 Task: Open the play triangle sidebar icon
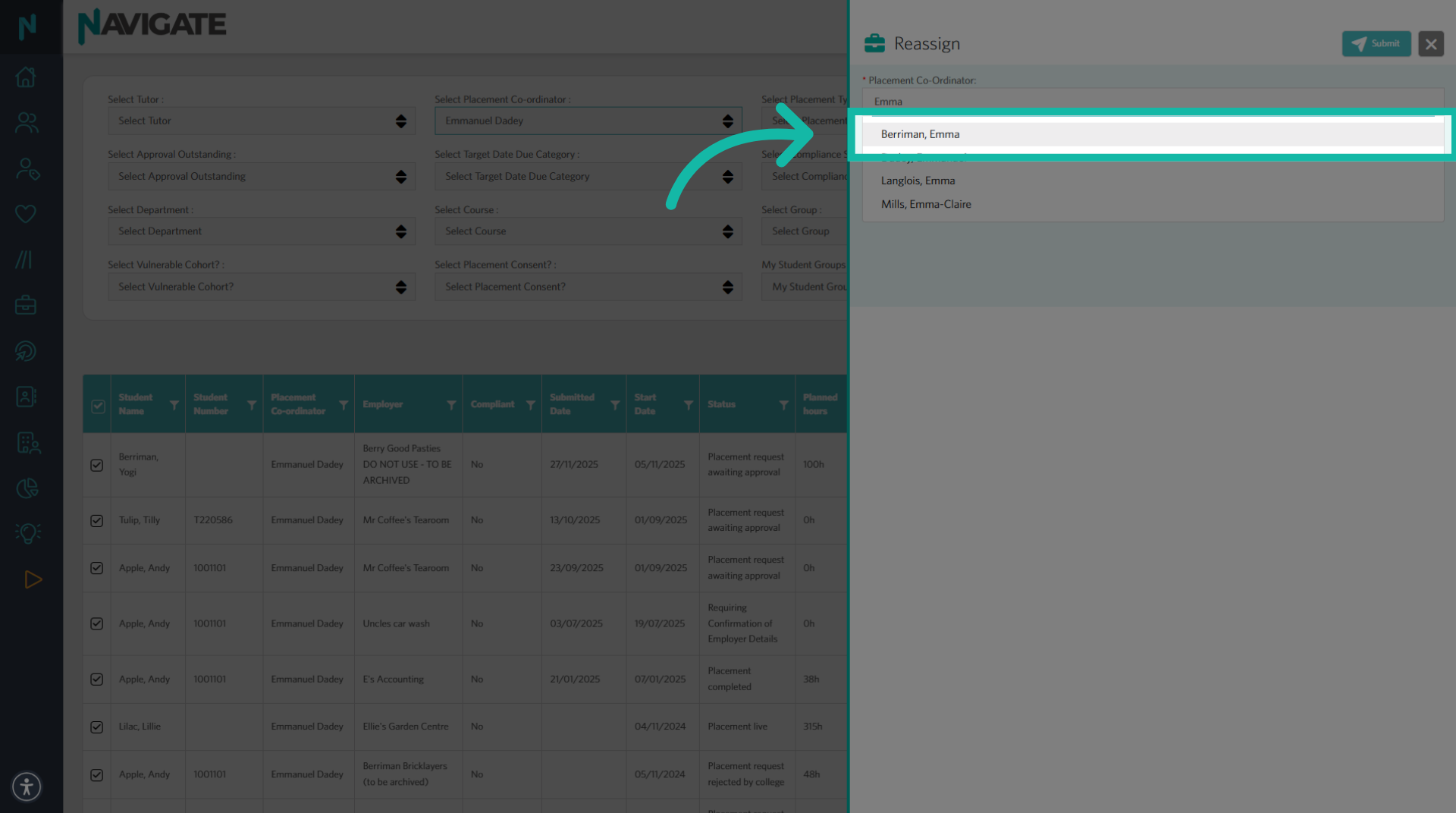point(33,579)
